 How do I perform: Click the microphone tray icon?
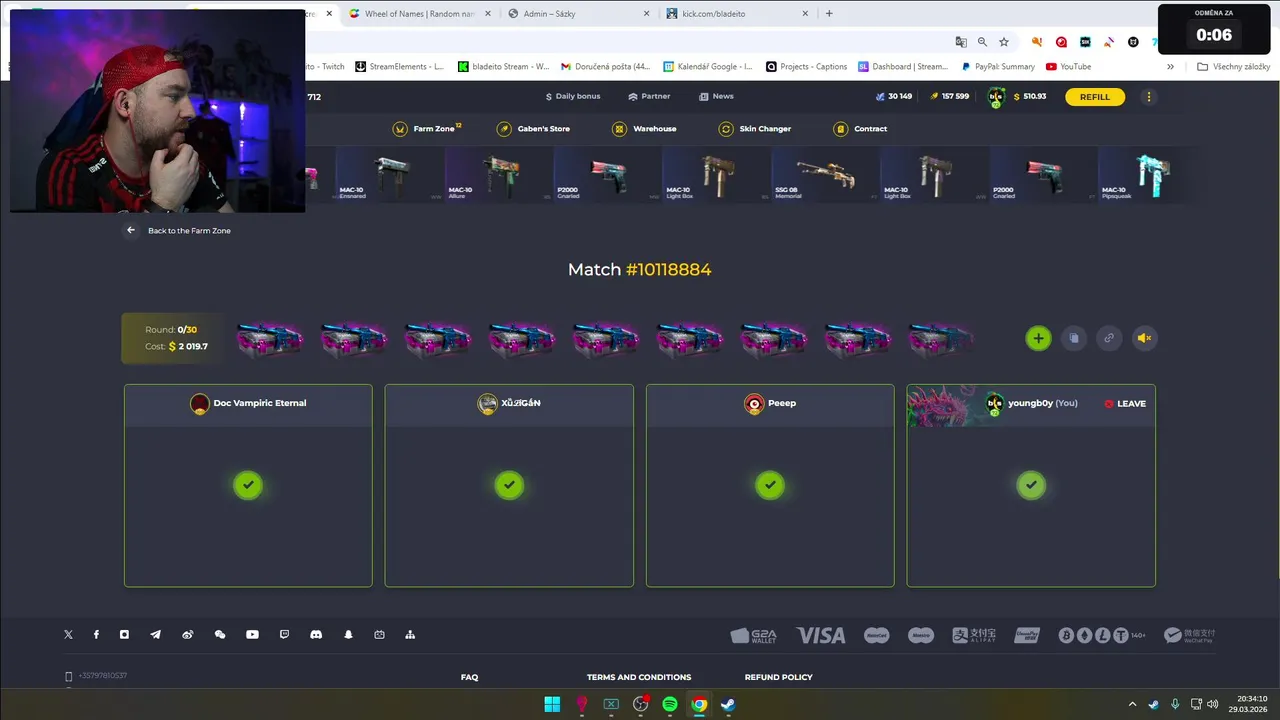tap(1175, 704)
